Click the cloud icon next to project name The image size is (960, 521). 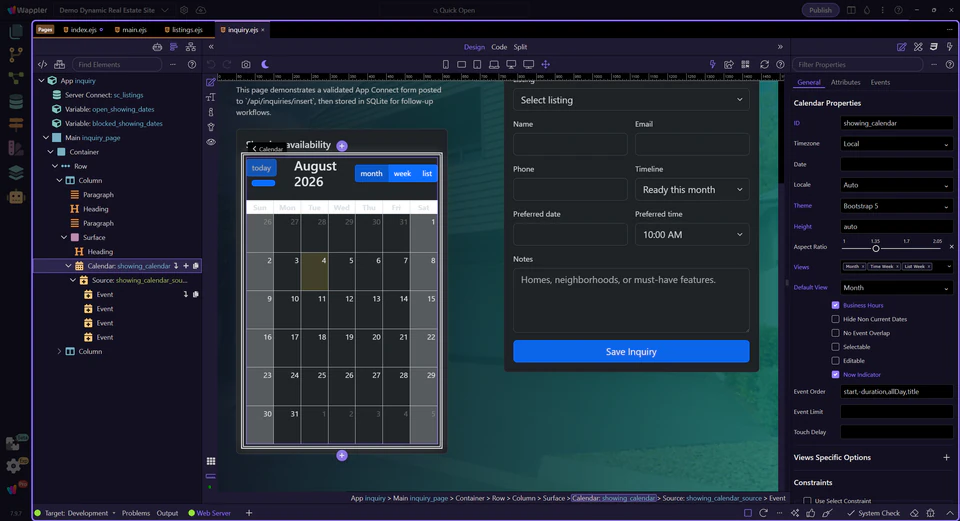pos(201,10)
